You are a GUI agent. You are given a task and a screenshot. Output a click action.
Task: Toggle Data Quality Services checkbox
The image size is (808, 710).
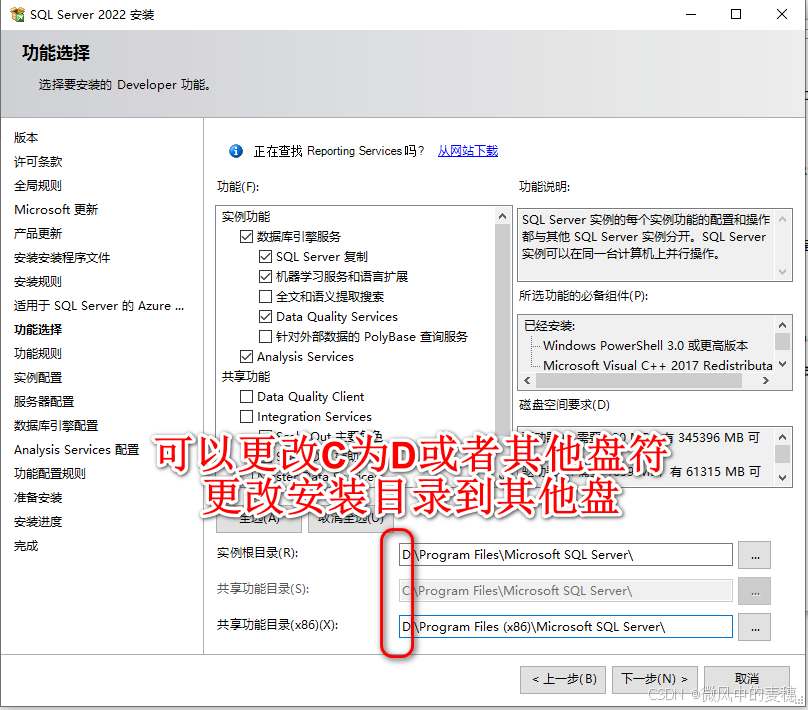pos(265,316)
